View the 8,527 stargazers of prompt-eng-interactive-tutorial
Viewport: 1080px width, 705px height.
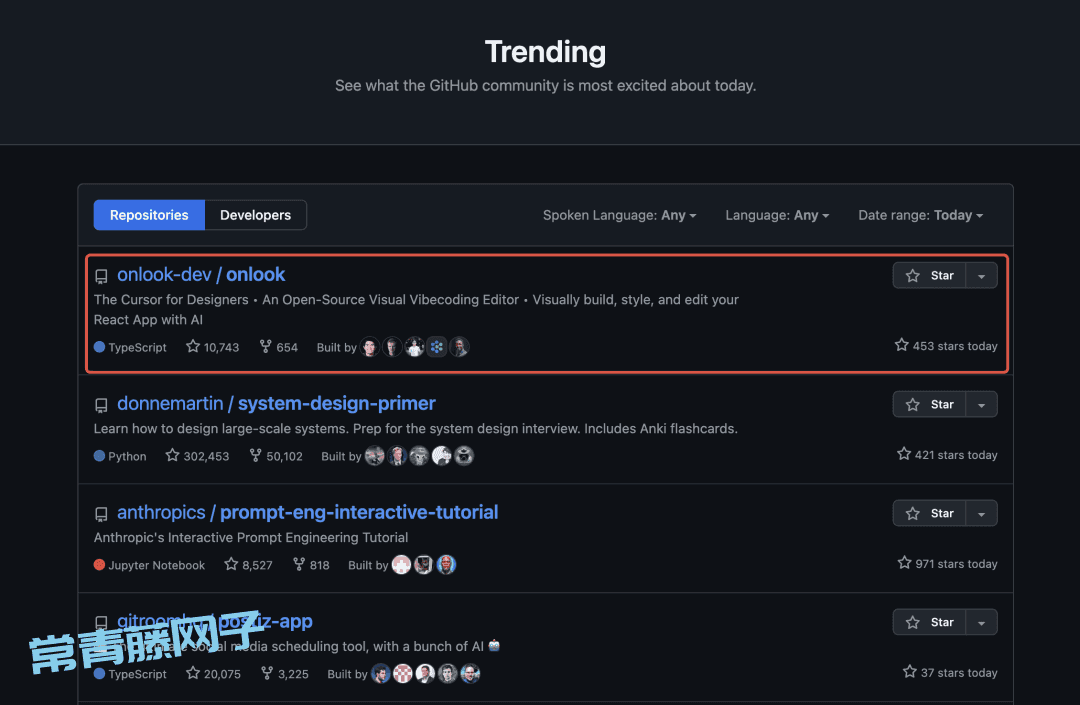click(249, 565)
